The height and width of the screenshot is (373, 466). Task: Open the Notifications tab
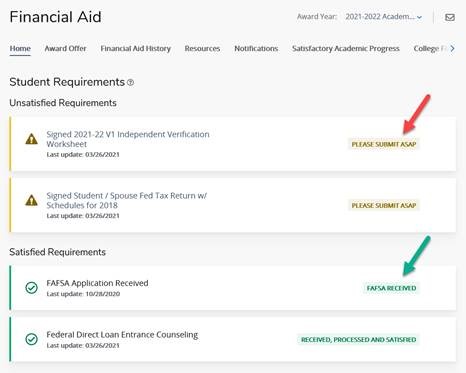[x=256, y=49]
